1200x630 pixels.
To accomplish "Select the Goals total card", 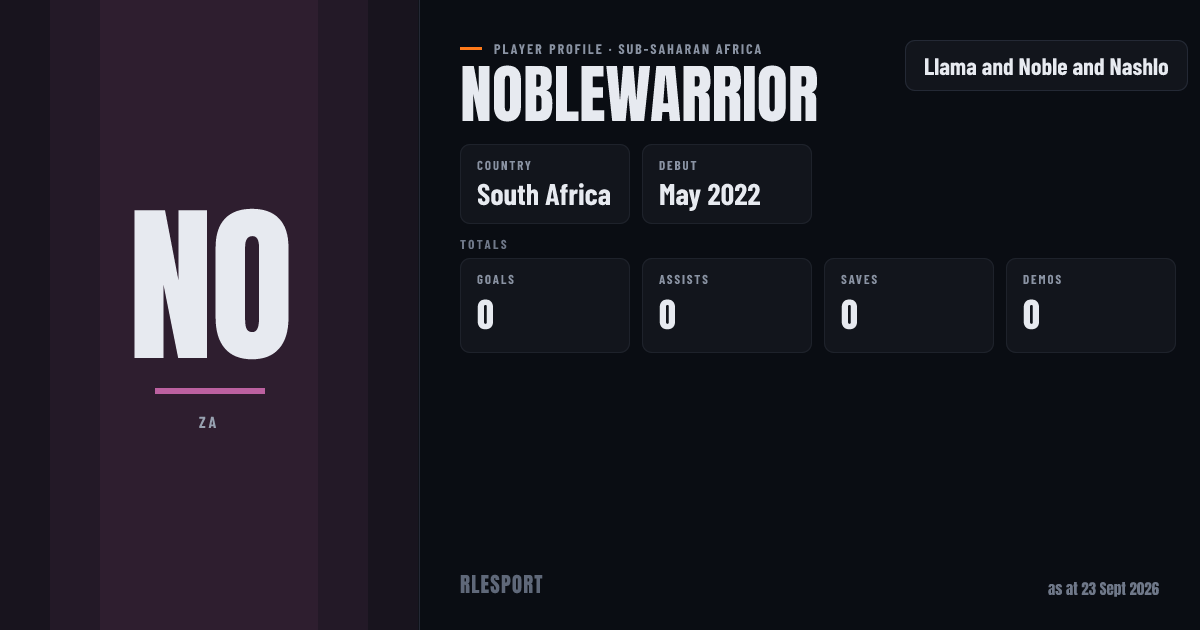I will (545, 305).
